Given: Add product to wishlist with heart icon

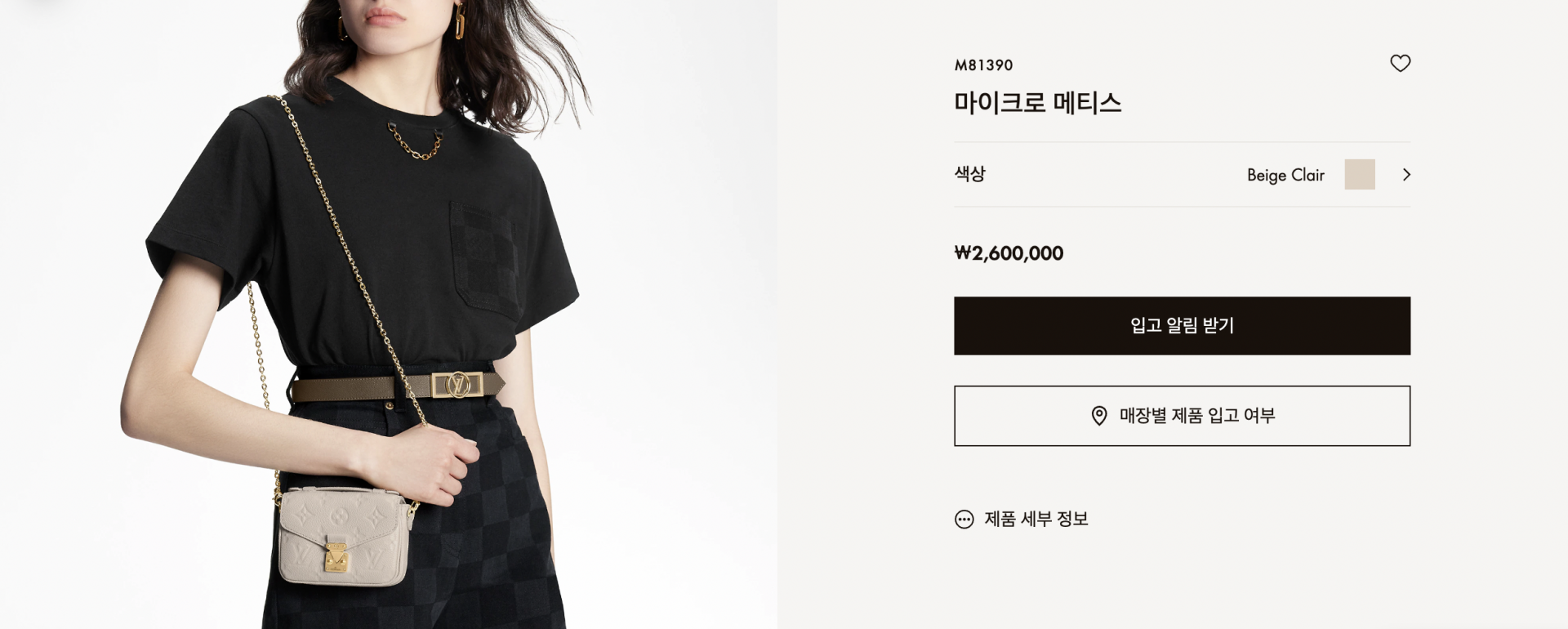Looking at the screenshot, I should [x=1400, y=63].
